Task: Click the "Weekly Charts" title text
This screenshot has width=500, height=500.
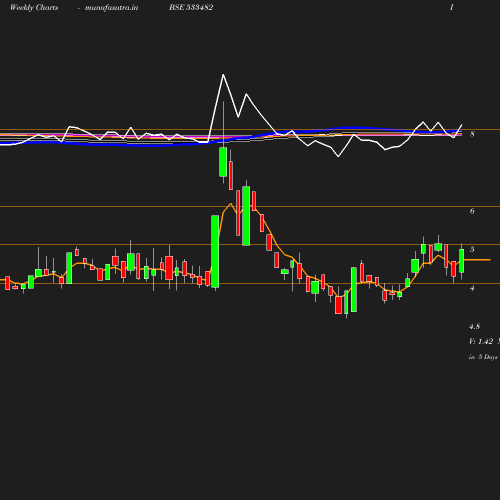Action: click(x=34, y=7)
